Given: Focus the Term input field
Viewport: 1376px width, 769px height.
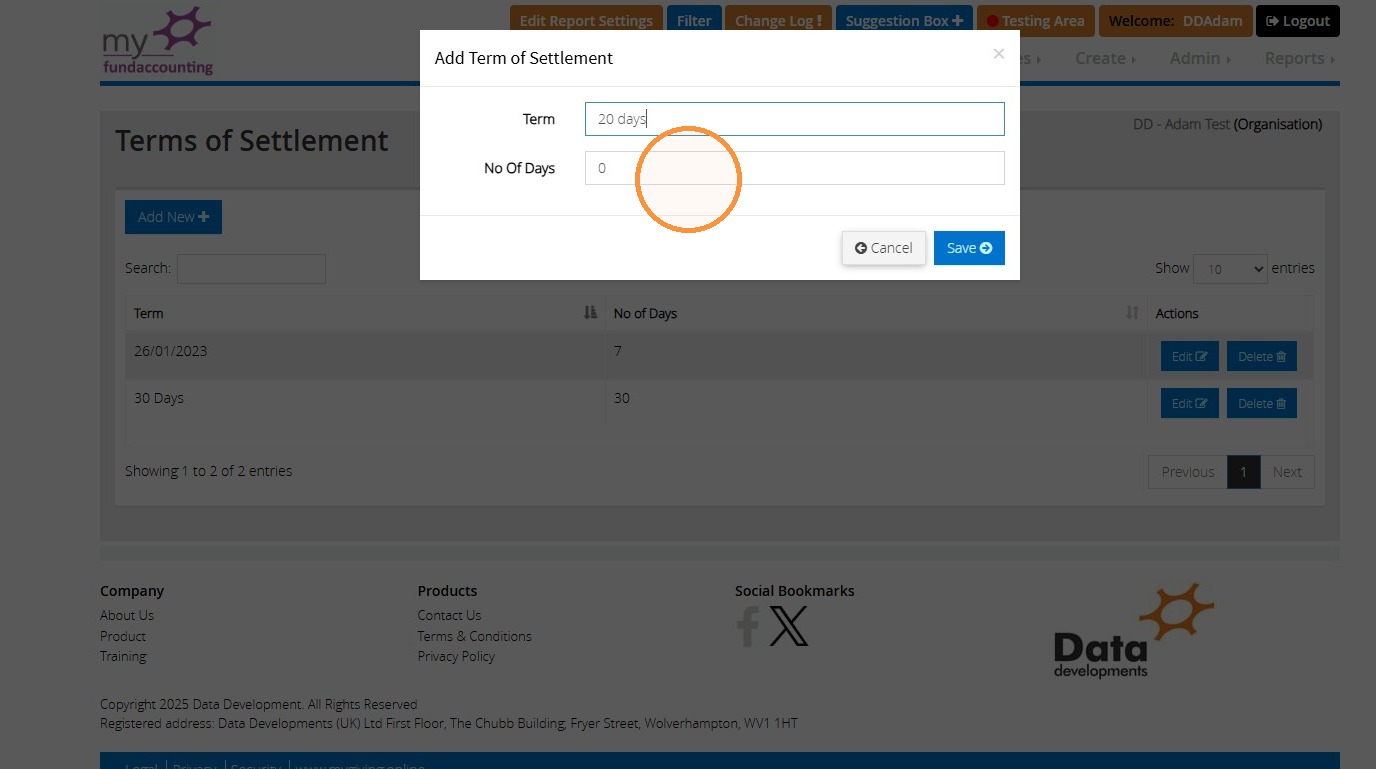Looking at the screenshot, I should tap(795, 119).
